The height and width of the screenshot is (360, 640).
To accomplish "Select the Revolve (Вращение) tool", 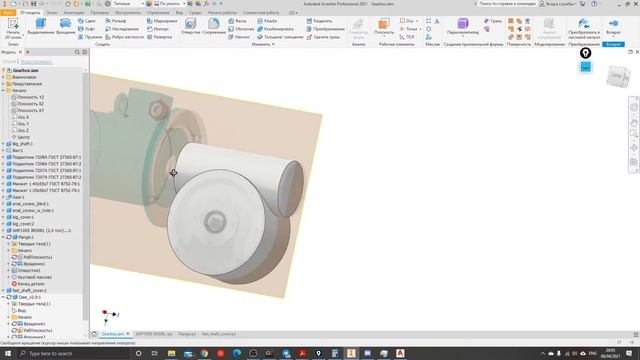I will click(65, 26).
